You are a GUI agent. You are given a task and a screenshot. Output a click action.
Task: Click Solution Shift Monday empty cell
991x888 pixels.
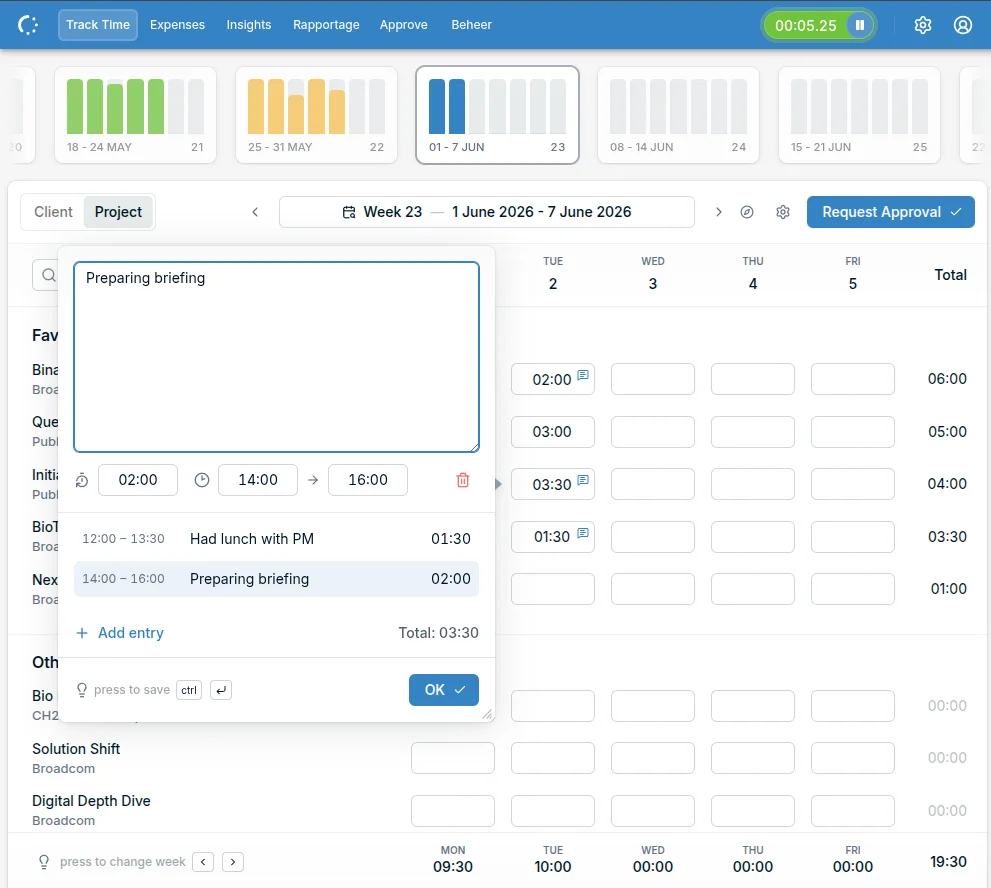[x=453, y=758]
